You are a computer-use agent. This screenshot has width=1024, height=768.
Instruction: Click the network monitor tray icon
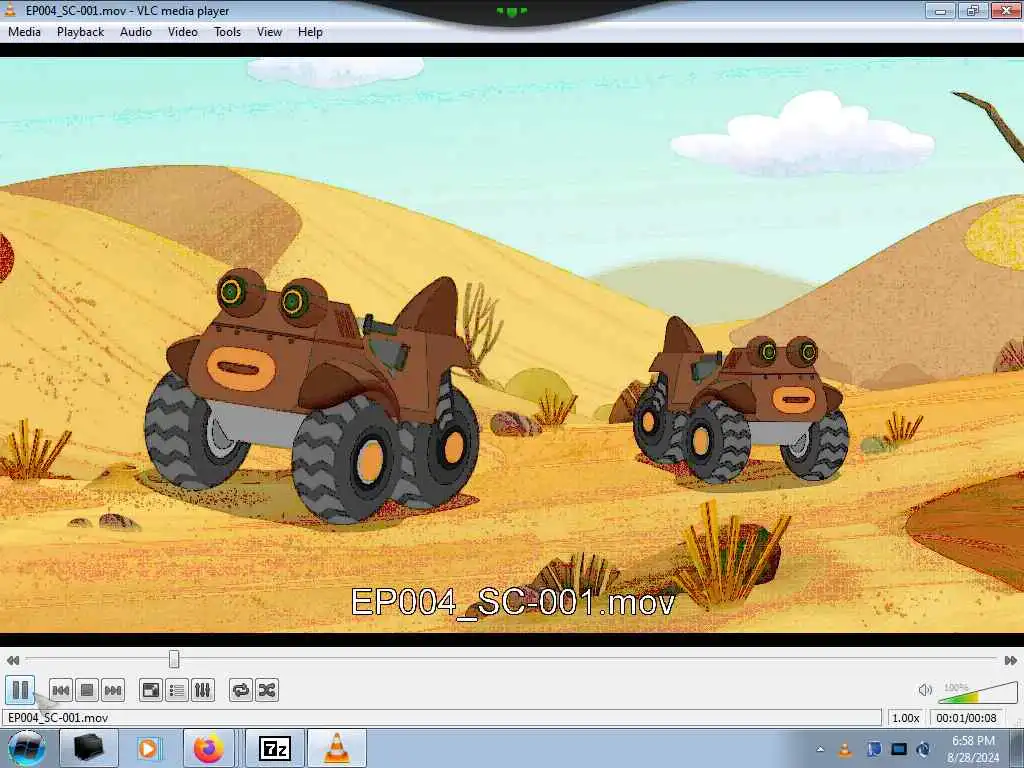899,749
